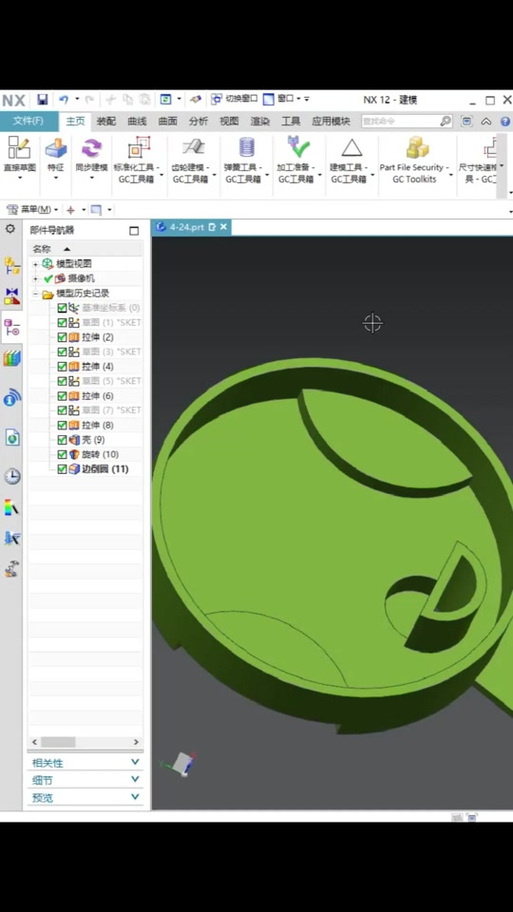The image size is (513, 912).
Task: Switch to the 应用模块 ribbon tab
Action: click(x=331, y=121)
